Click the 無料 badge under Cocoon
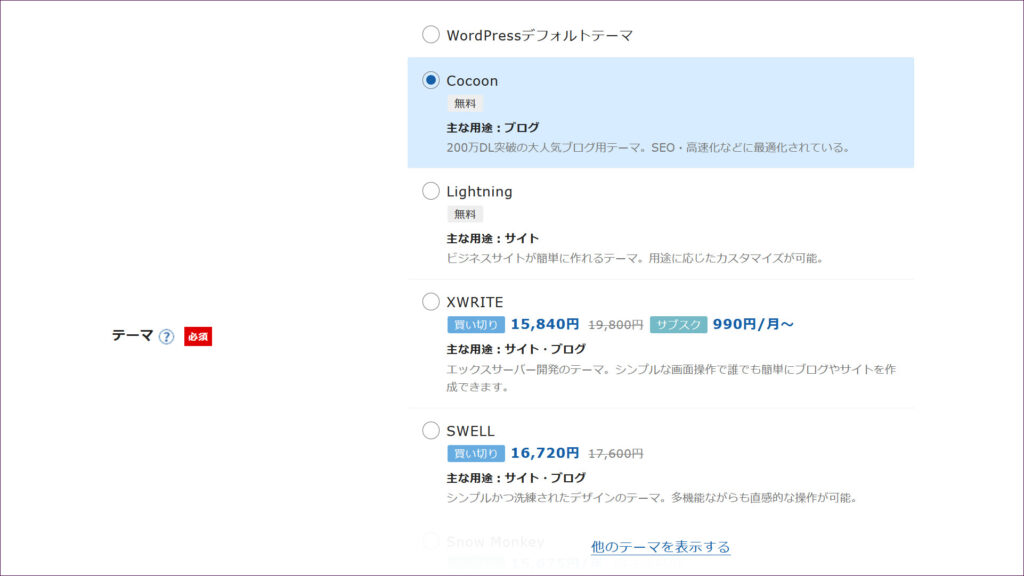The height and width of the screenshot is (576, 1024). pos(465,103)
